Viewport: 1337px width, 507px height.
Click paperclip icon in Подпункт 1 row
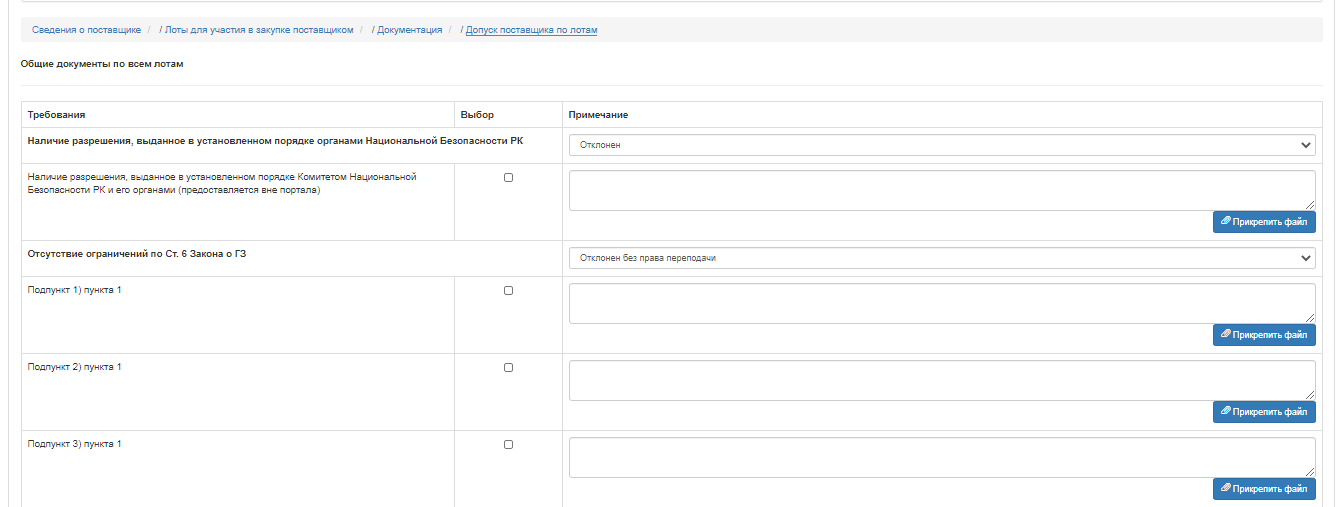click(x=1226, y=335)
